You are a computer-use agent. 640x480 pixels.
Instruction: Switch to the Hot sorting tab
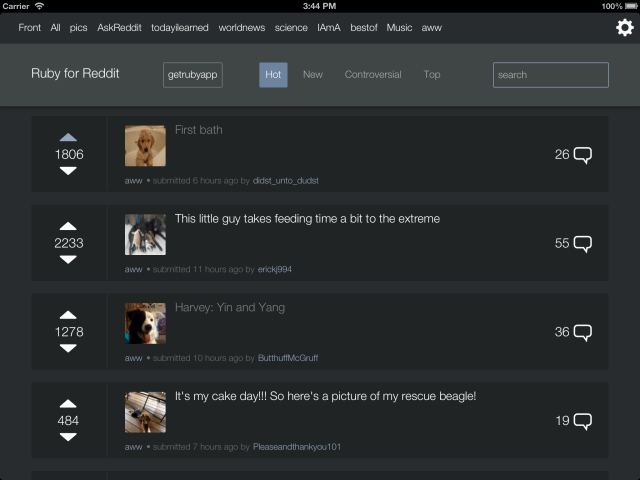pyautogui.click(x=273, y=75)
